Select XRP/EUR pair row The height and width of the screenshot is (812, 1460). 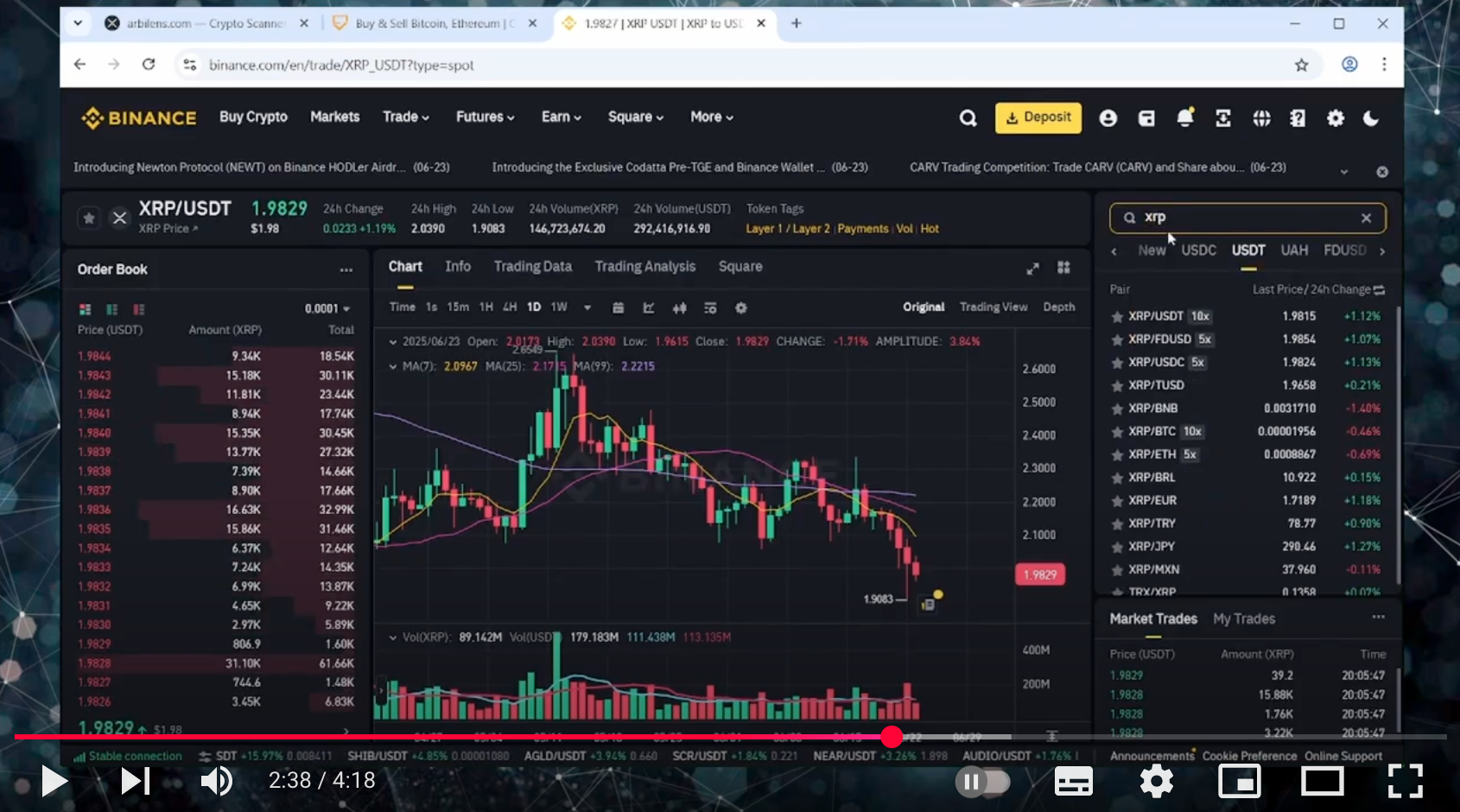coord(1246,501)
